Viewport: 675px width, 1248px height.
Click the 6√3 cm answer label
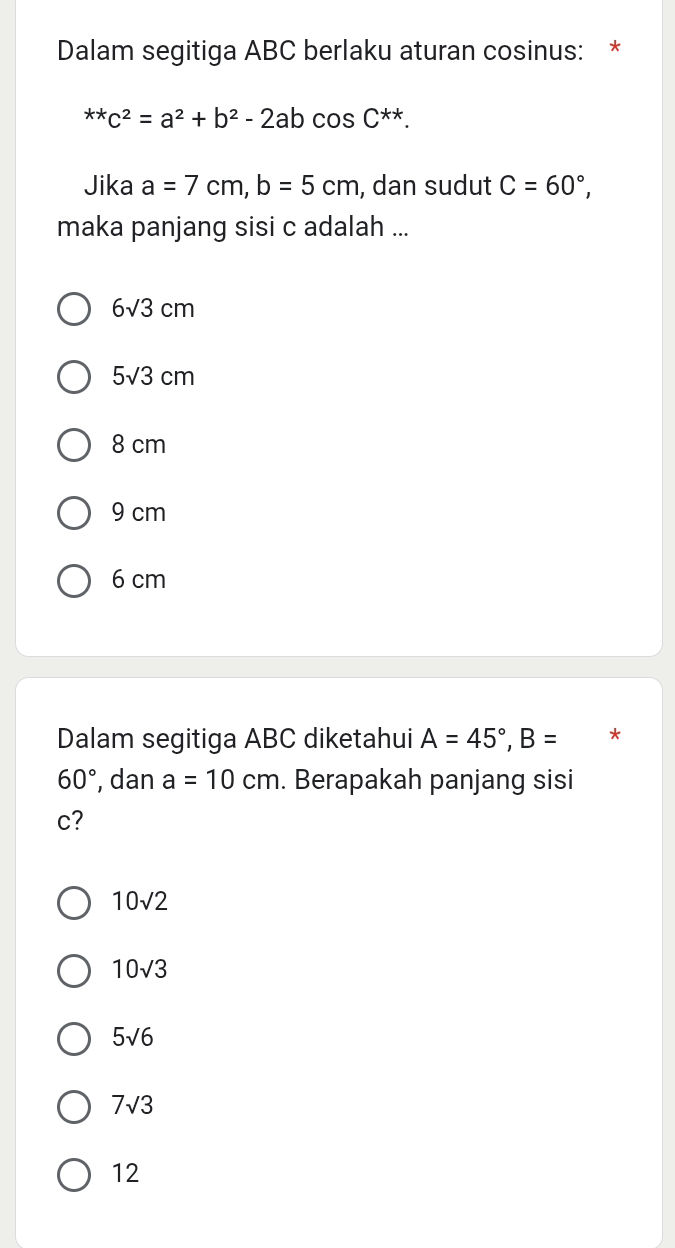(153, 308)
